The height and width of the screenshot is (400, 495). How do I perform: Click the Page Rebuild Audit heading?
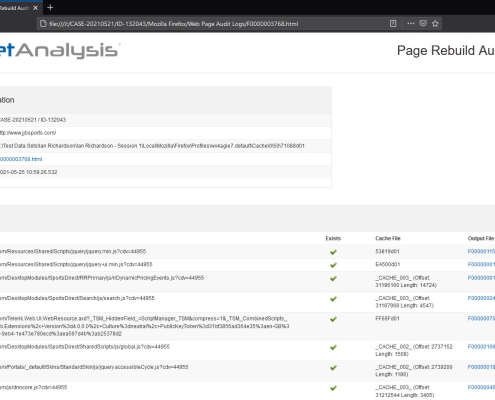pyautogui.click(x=446, y=51)
